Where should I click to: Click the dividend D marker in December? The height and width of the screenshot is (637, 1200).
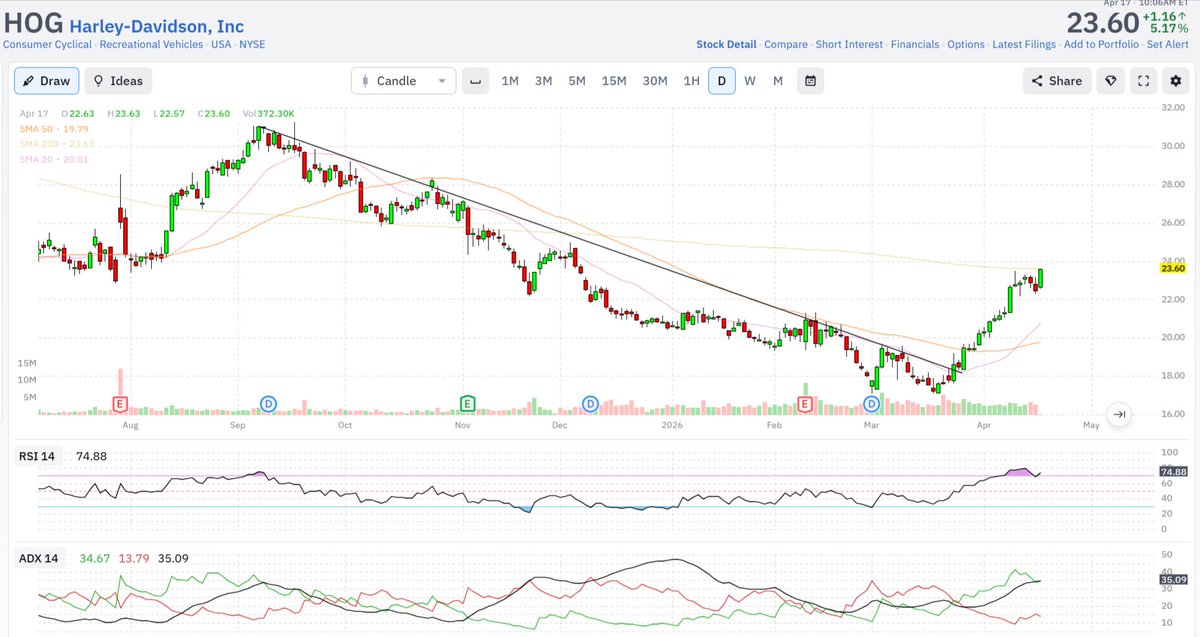pos(590,404)
